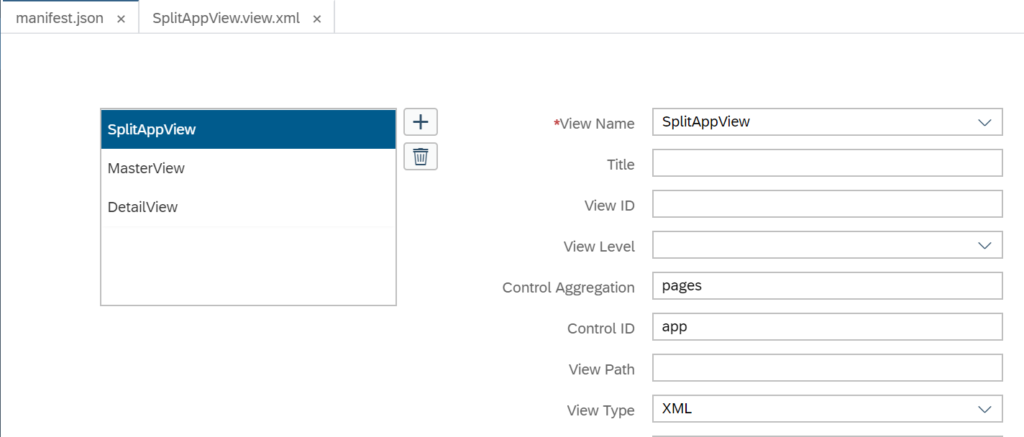Expand the View Name dropdown arrow
The height and width of the screenshot is (437, 1024).
click(984, 122)
